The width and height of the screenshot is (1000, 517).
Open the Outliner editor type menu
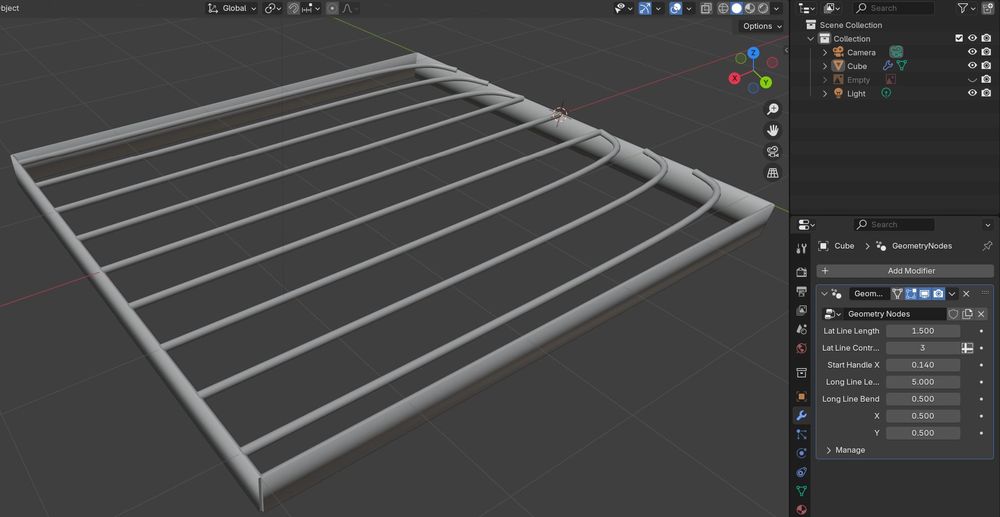807,8
